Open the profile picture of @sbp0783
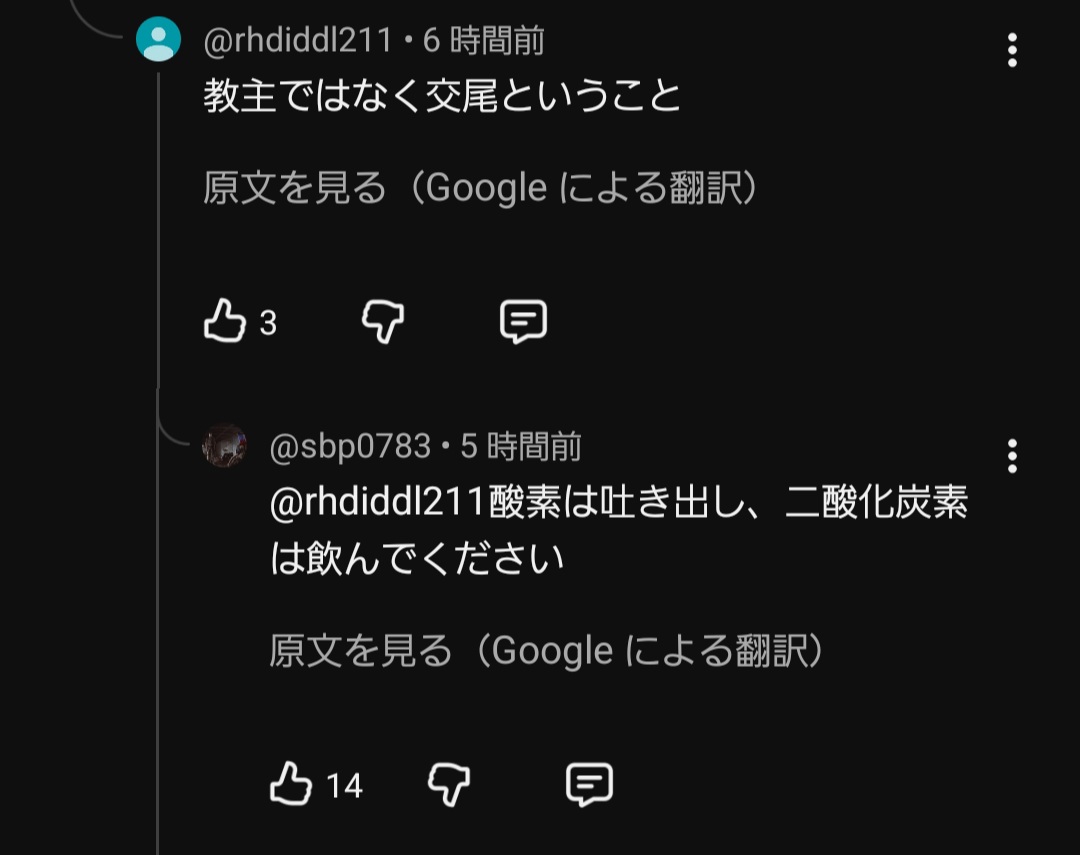 pos(224,446)
